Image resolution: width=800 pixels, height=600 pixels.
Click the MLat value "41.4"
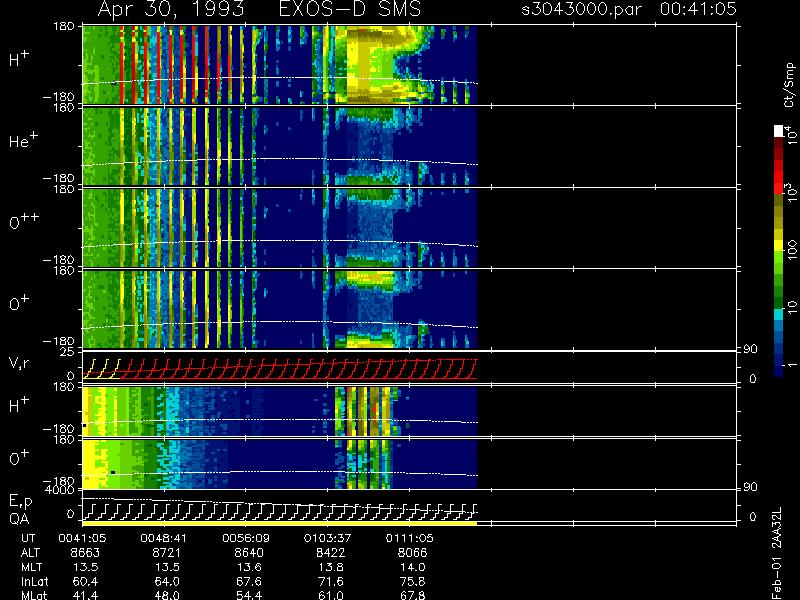pos(85,595)
